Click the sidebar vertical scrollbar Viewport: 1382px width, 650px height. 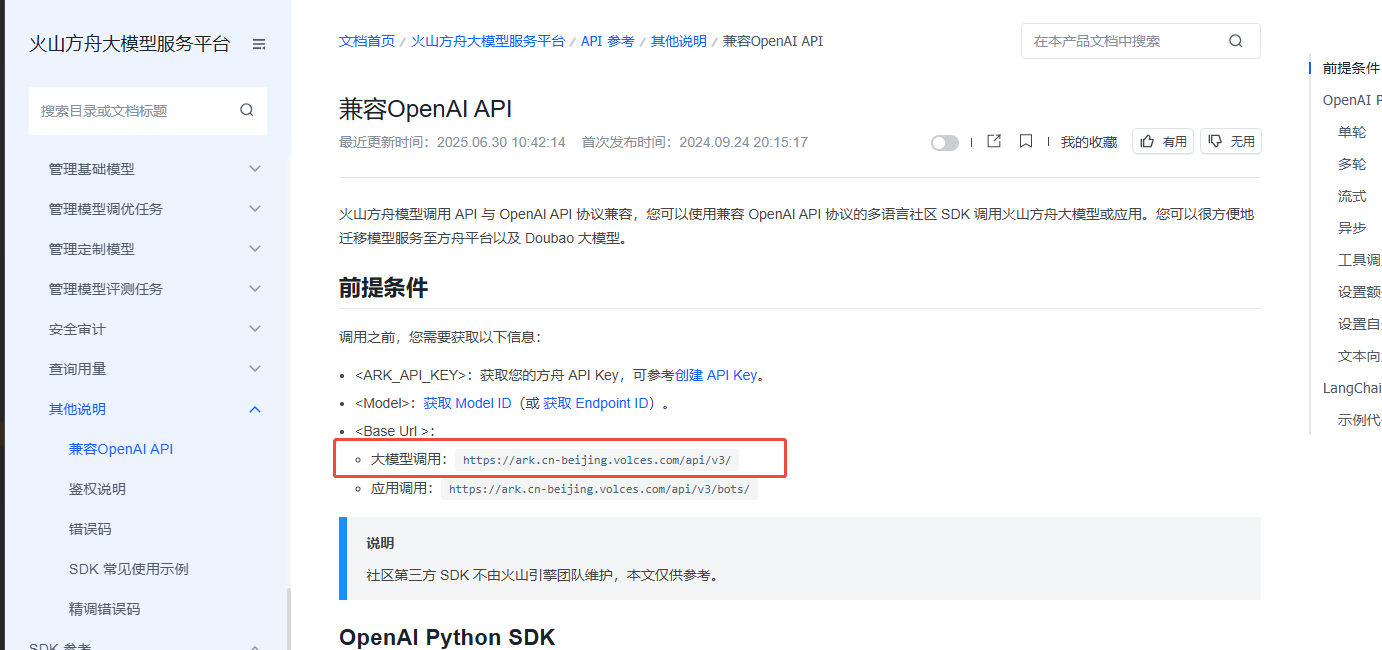tap(288, 618)
